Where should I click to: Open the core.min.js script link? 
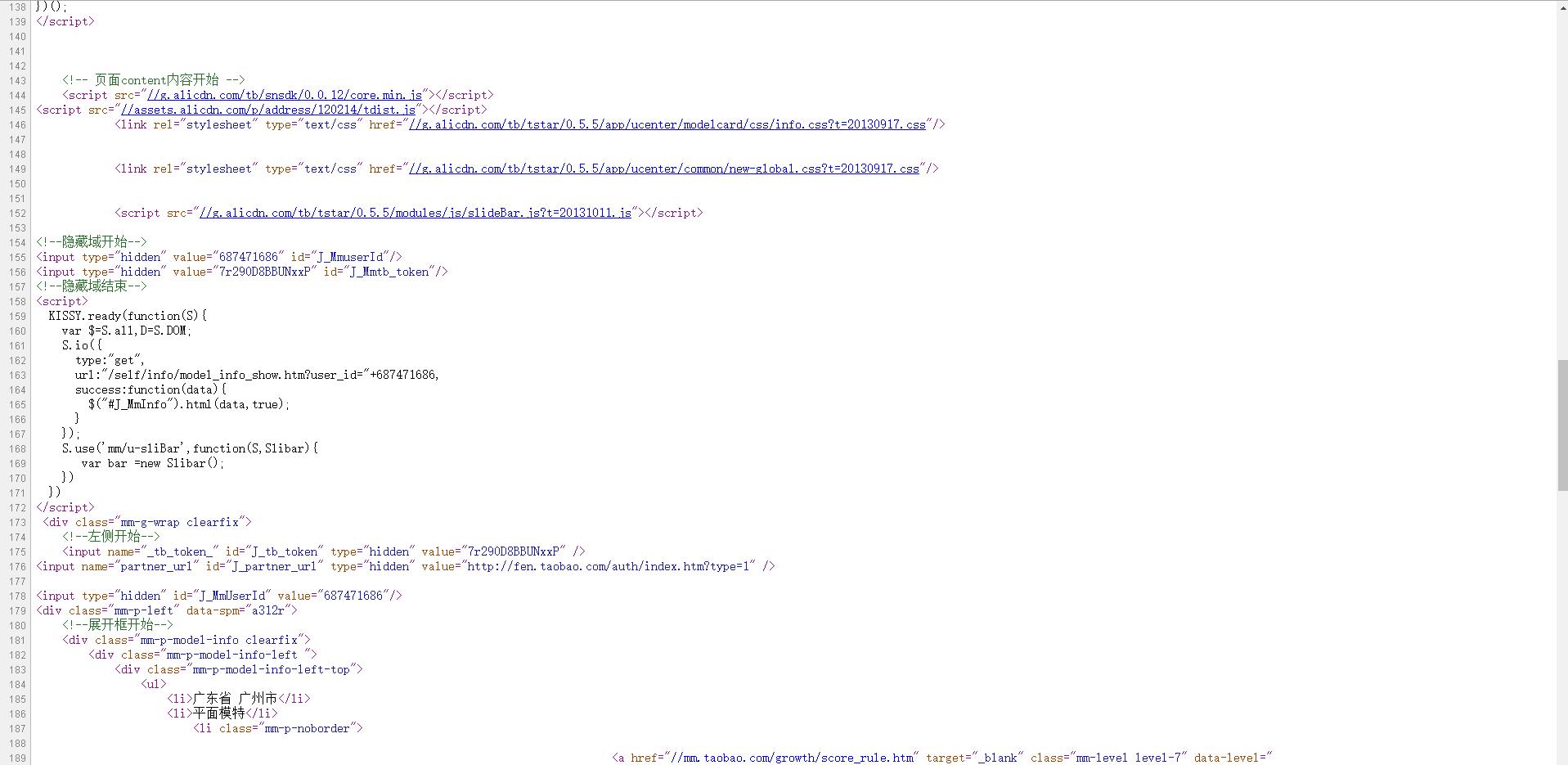[285, 95]
